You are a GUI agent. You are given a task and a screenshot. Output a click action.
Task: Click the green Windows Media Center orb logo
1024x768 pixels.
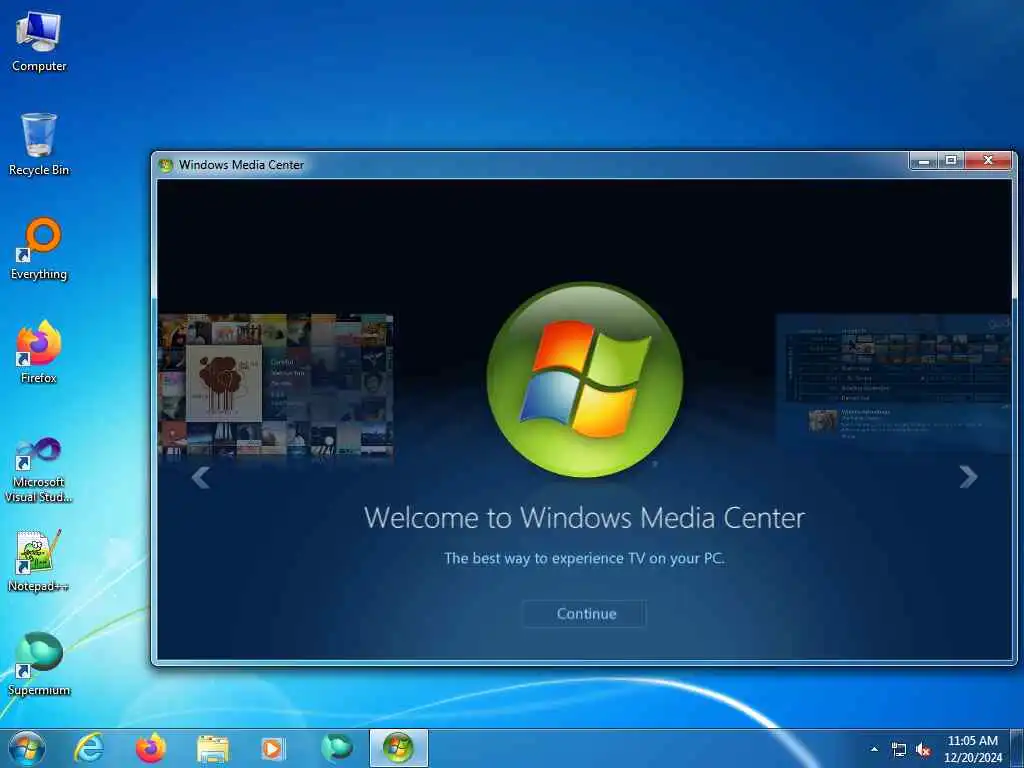pyautogui.click(x=584, y=379)
